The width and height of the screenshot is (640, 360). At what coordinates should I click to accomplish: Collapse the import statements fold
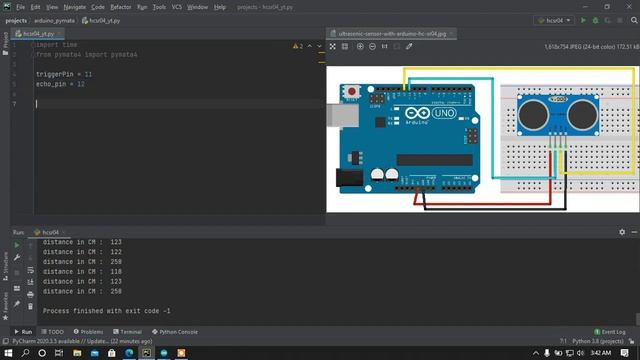coord(33,45)
